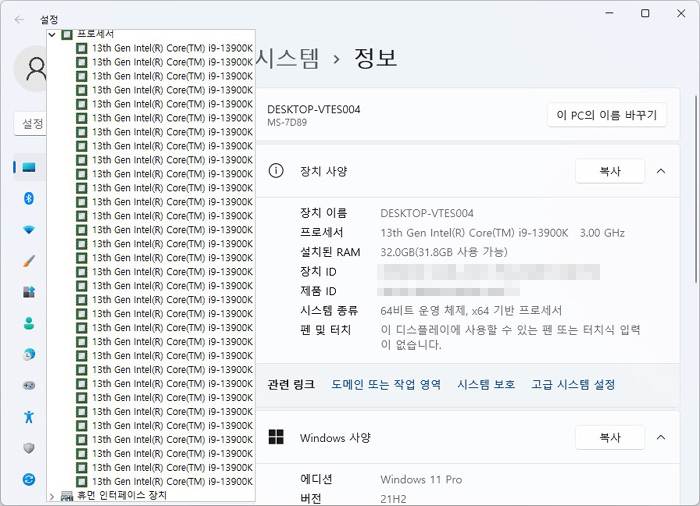Screen dimensions: 700x506
Task: Open Time & language globe-clock sidebar icon
Action: pos(29,355)
